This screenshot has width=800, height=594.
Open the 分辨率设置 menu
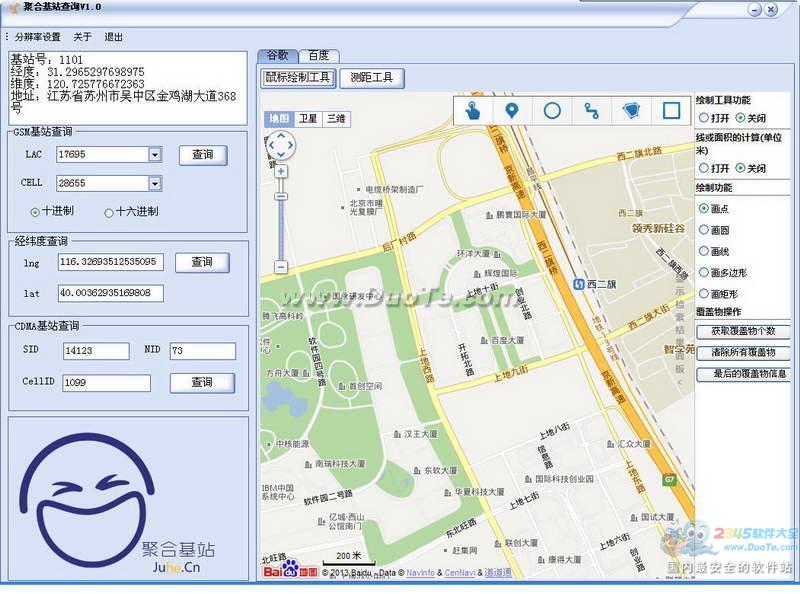coord(37,37)
